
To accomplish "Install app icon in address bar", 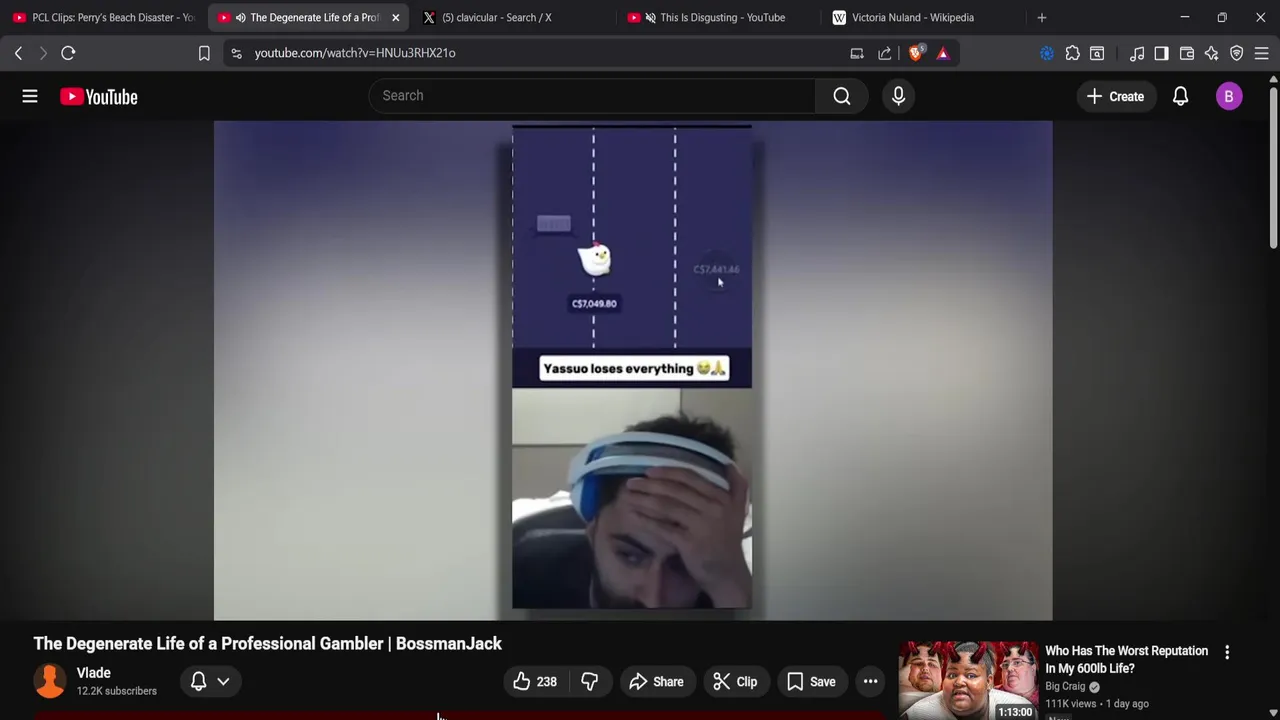I will (x=857, y=53).
